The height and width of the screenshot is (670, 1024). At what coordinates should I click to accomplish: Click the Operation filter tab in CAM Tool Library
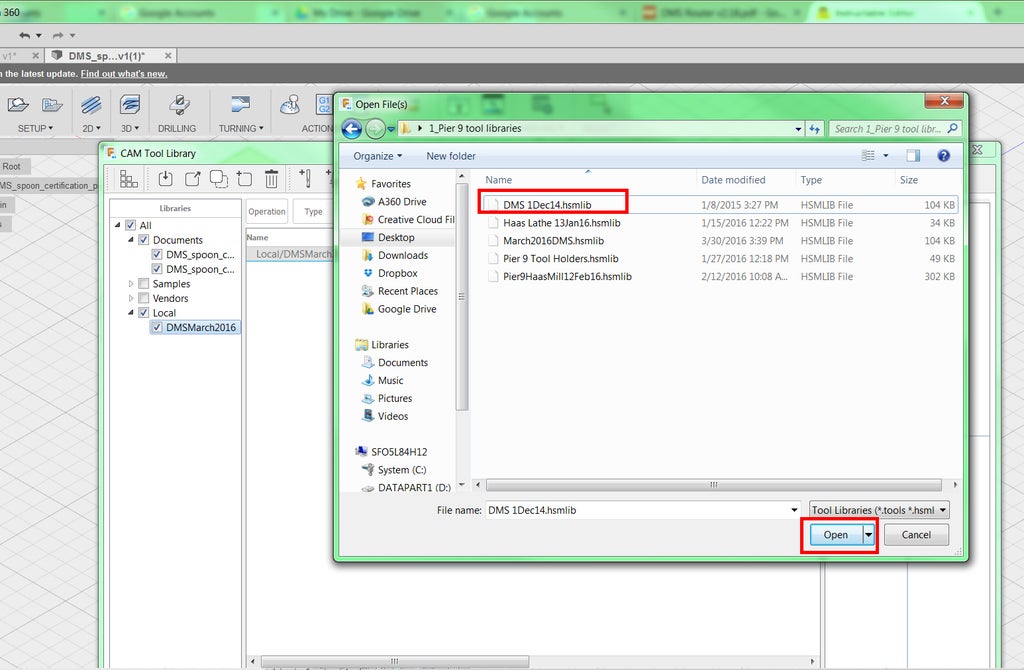coord(266,212)
